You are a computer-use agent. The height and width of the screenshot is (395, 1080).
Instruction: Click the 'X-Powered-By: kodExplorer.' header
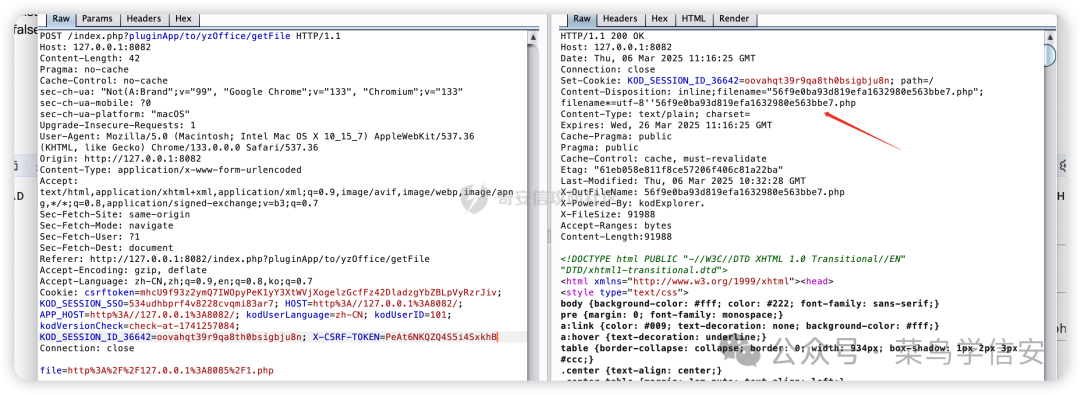(633, 203)
